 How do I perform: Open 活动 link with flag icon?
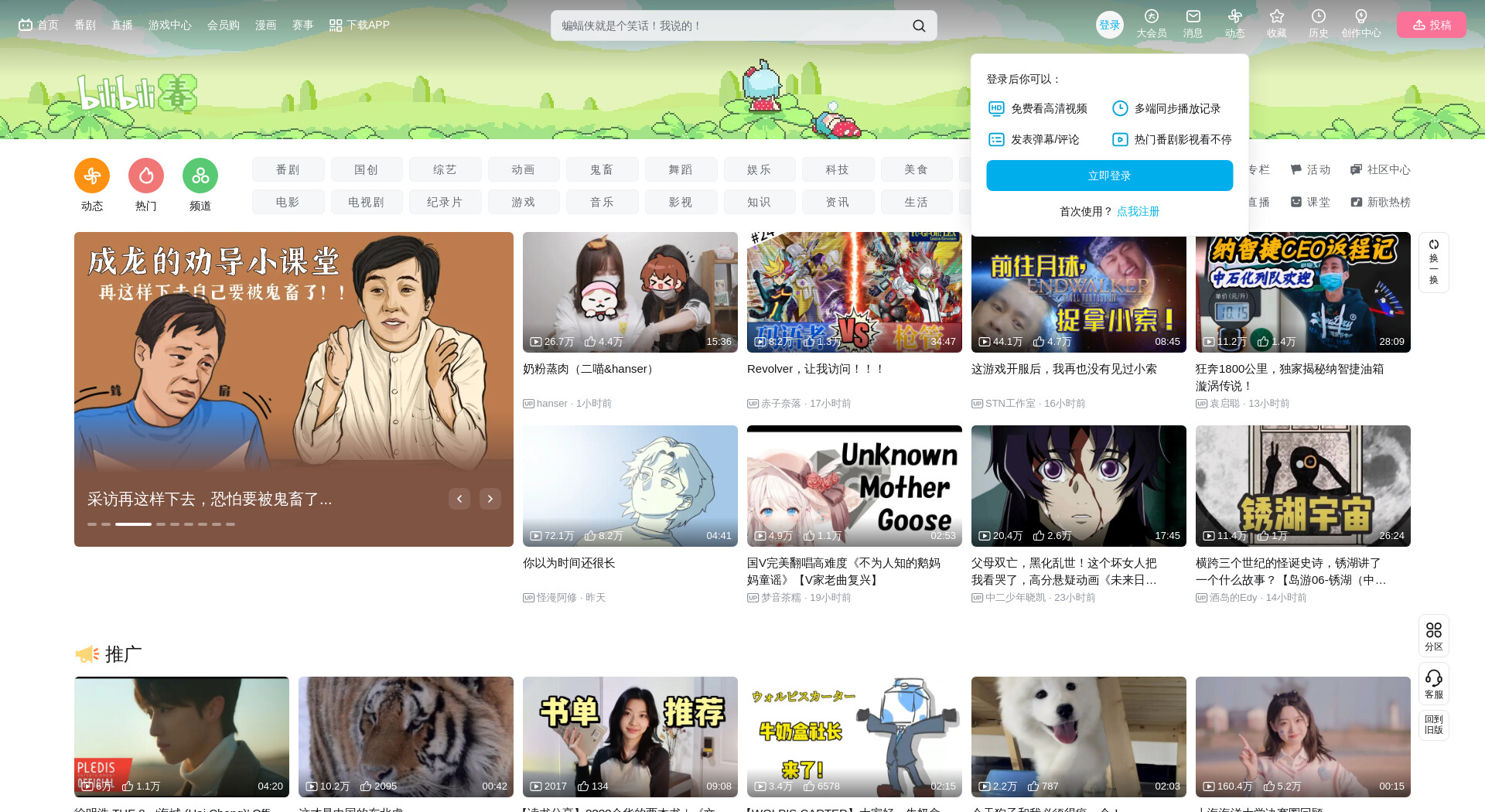[1310, 169]
